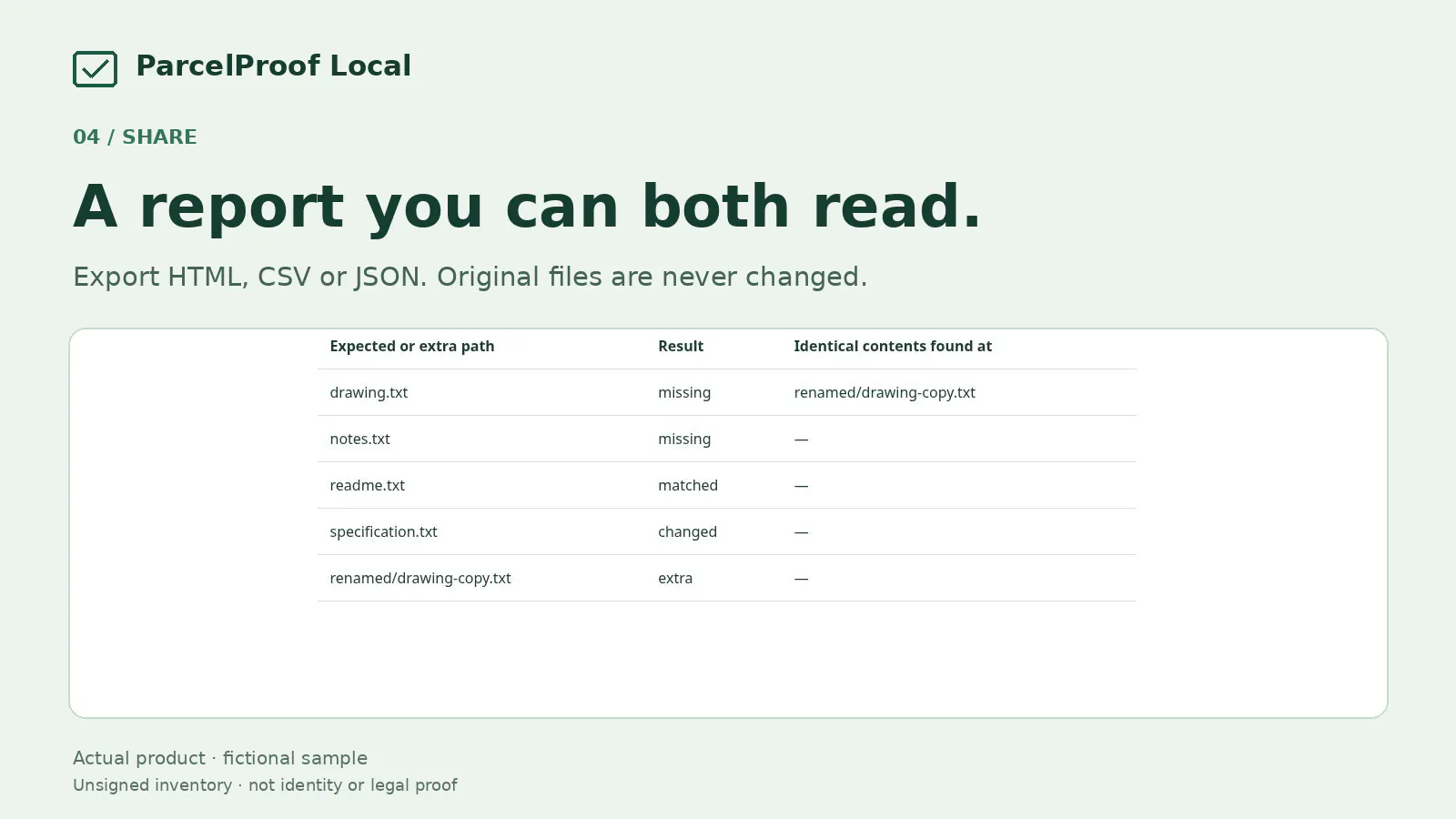The width and height of the screenshot is (1456, 819).
Task: Select renamed/drawing-copy.txt in the path column
Action: pos(420,578)
